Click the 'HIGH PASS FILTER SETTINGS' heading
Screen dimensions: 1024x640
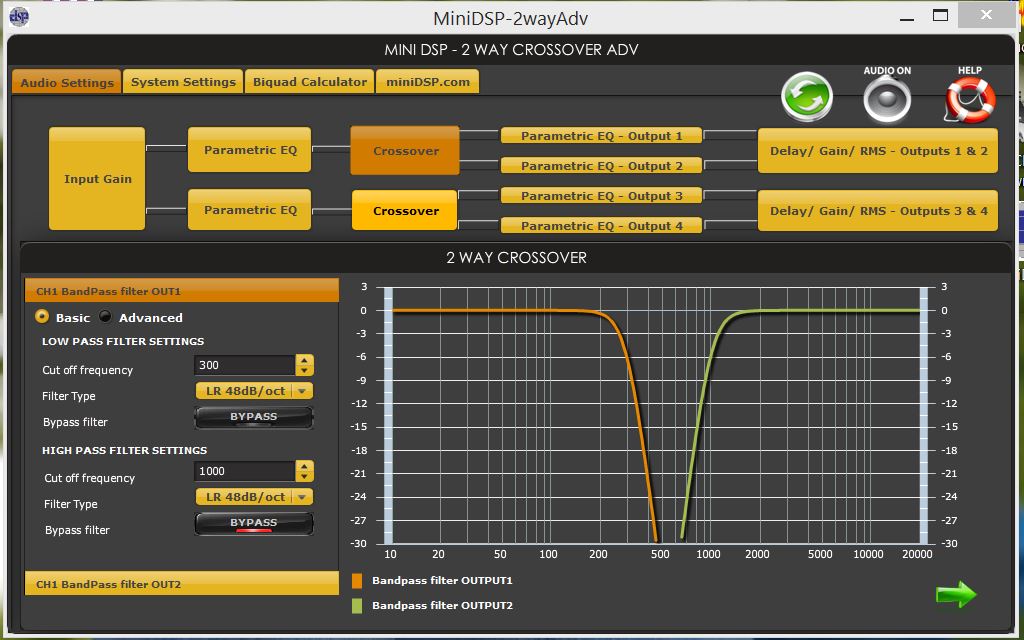coord(124,450)
